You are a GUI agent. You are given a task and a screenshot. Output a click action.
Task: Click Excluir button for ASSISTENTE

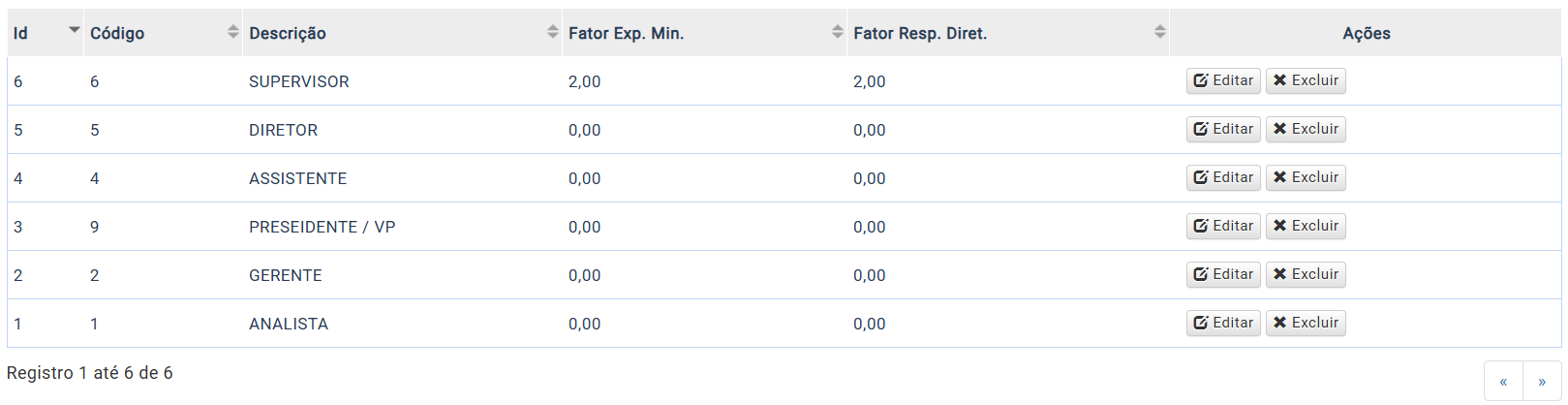coord(1306,177)
